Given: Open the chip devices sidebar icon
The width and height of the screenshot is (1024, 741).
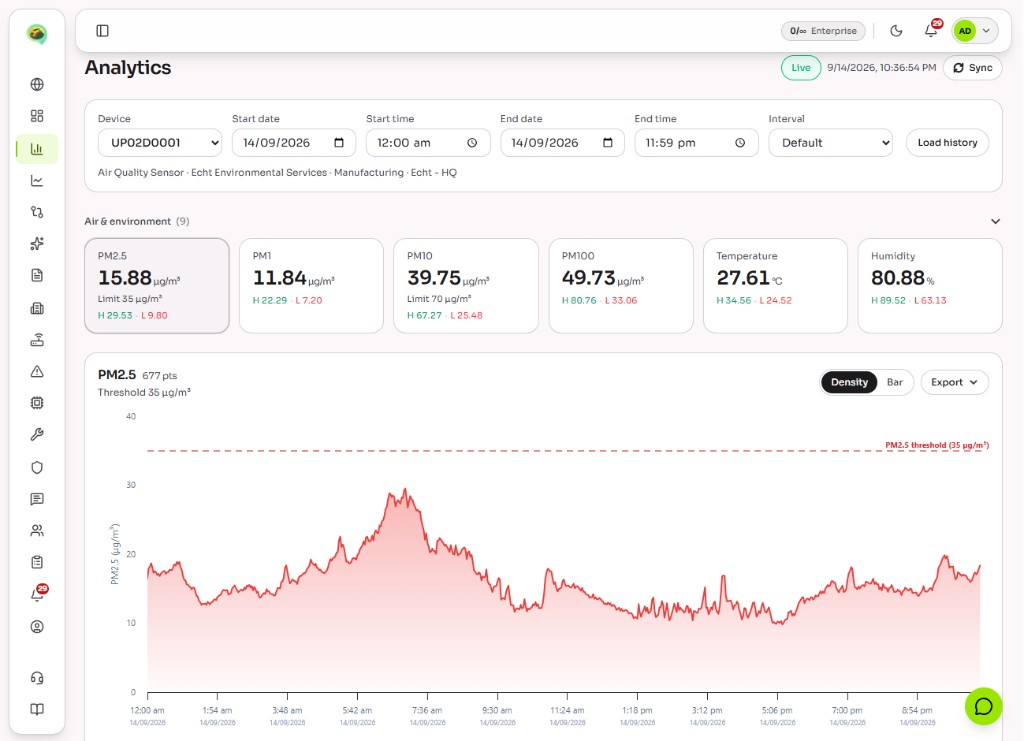Looking at the screenshot, I should point(37,403).
